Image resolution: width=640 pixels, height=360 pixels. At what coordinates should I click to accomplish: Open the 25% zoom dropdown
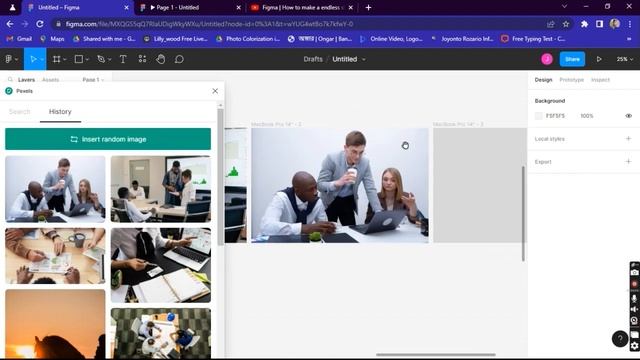pyautogui.click(x=624, y=59)
